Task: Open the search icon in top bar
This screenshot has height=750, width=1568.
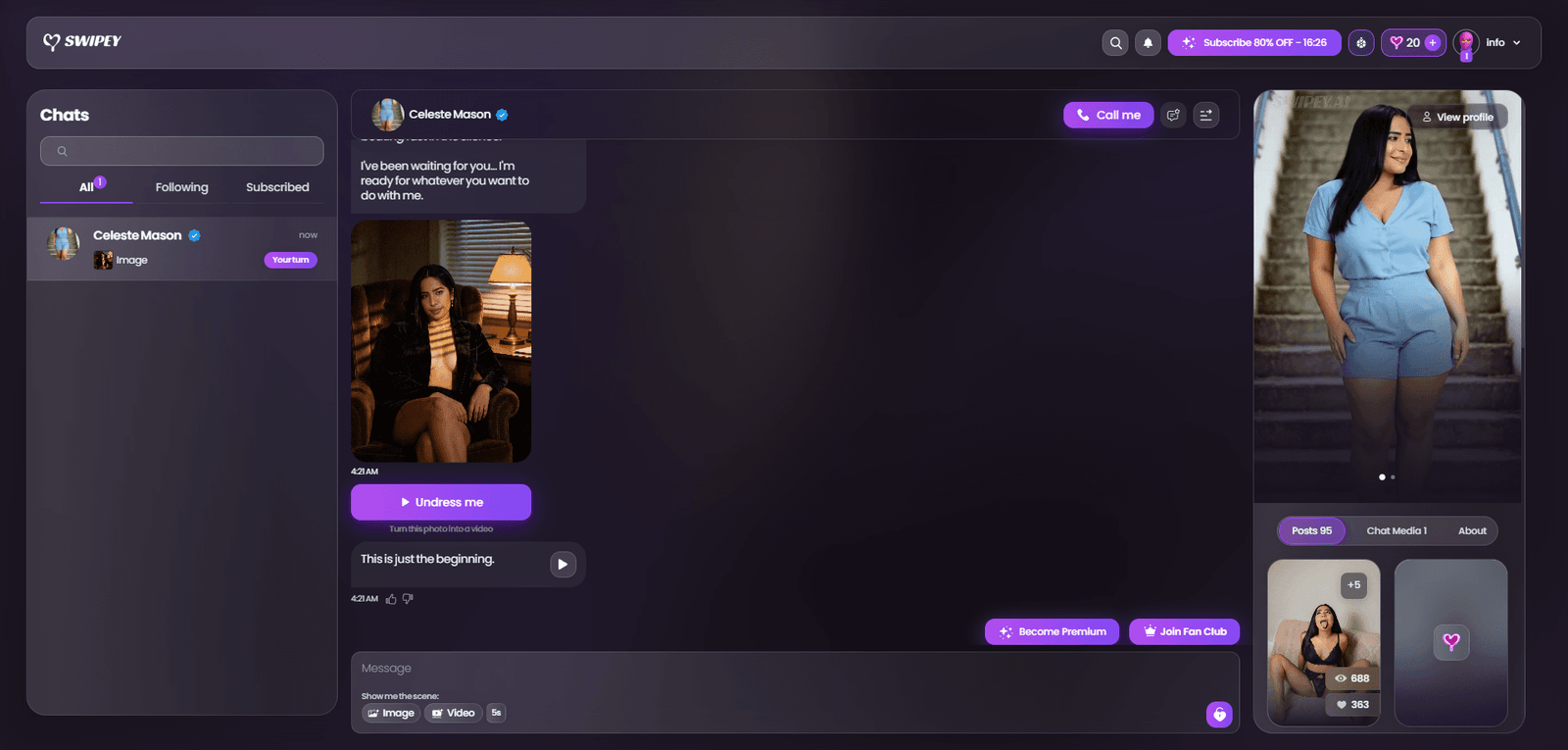Action: [1115, 43]
